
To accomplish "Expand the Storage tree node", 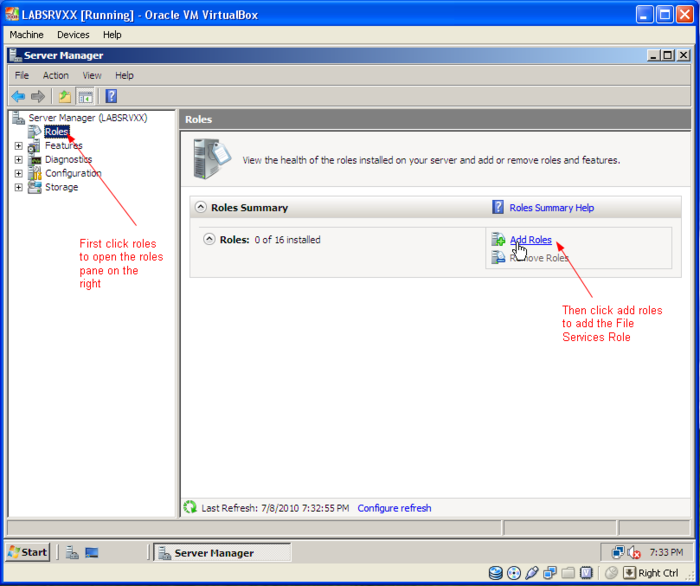I will click(18, 187).
